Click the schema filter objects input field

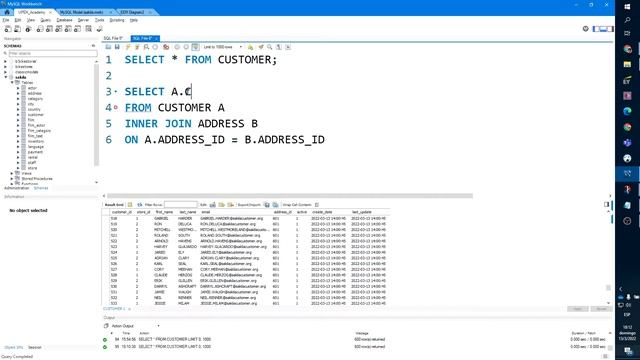[x=53, y=53]
